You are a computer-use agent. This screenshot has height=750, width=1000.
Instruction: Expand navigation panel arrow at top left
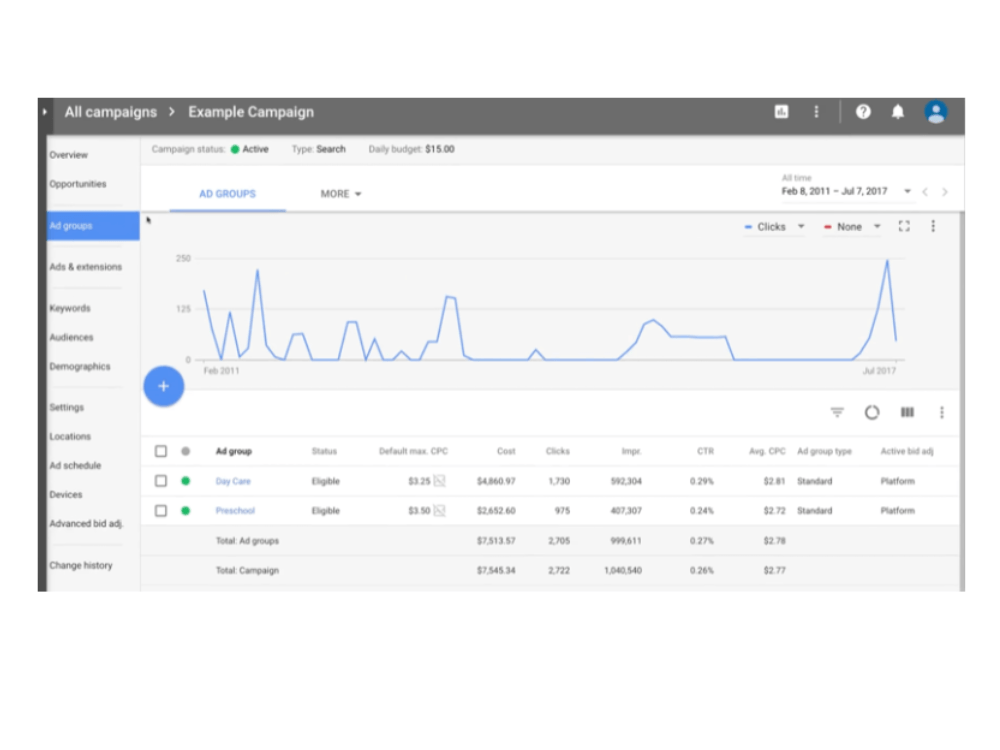coord(45,112)
